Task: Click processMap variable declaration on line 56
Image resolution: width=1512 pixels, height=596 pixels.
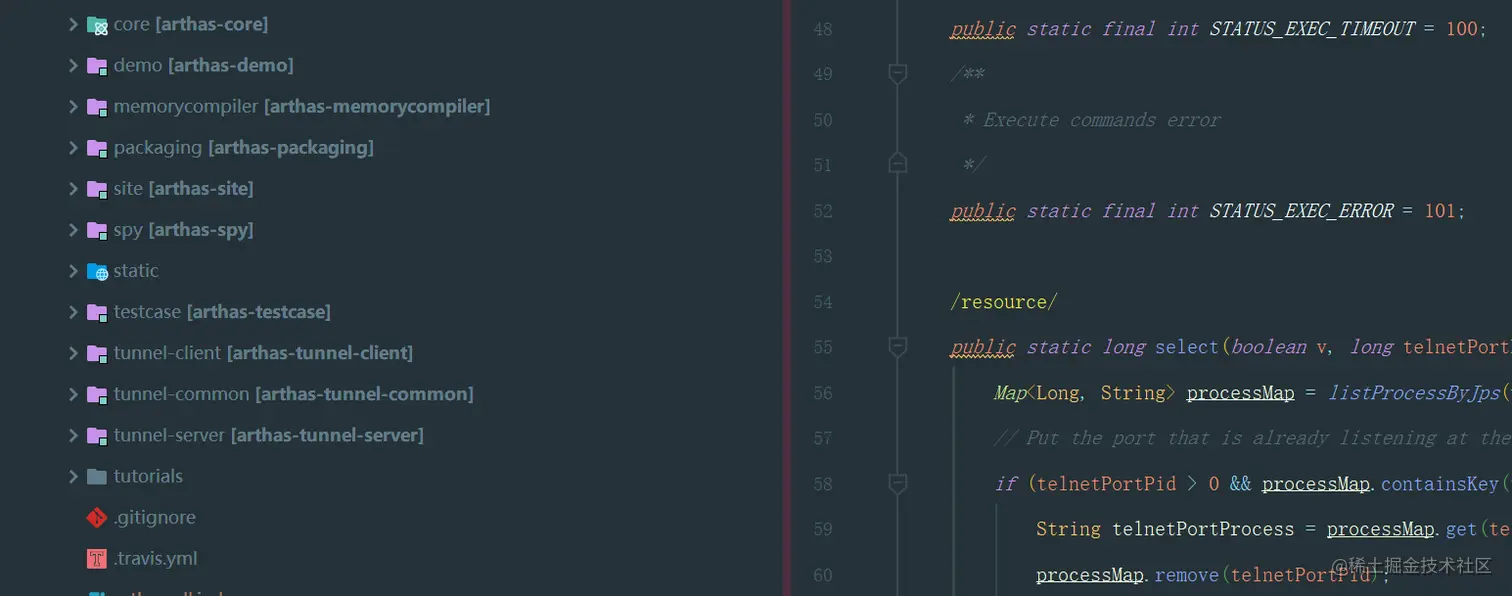Action: tap(1240, 393)
